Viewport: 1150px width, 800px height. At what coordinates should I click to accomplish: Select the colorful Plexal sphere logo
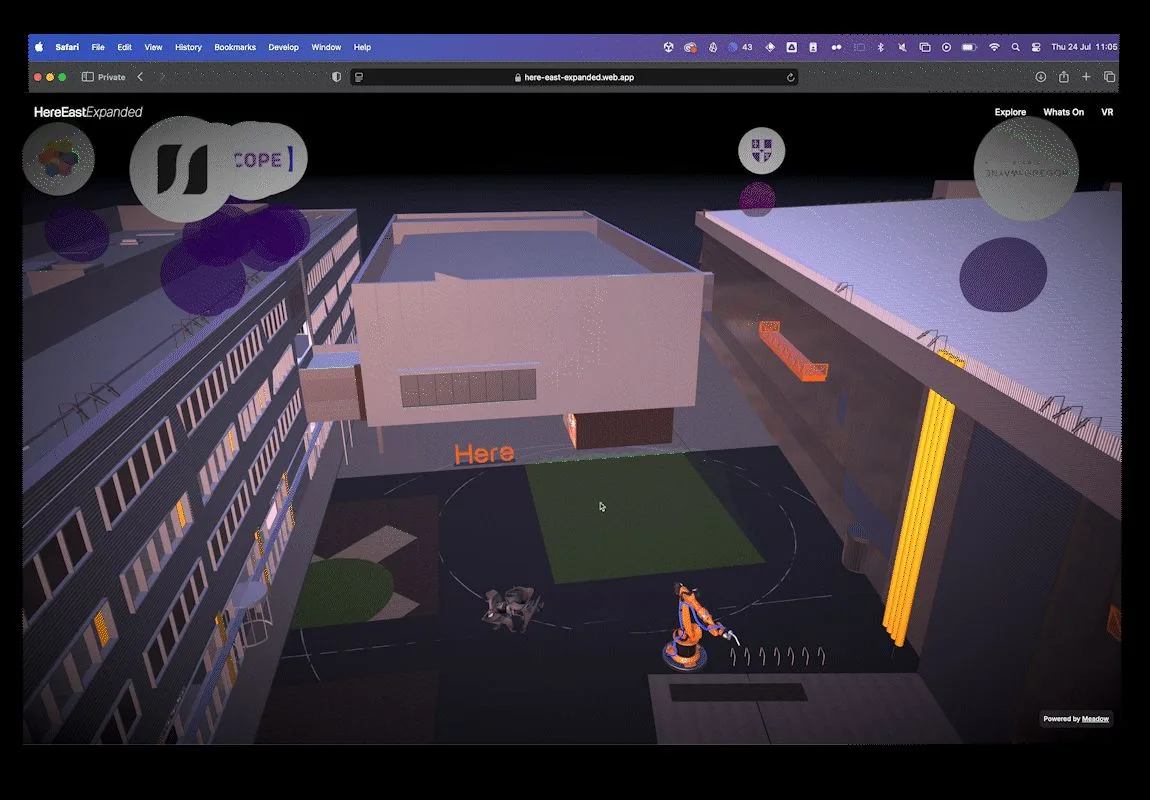[x=57, y=158]
